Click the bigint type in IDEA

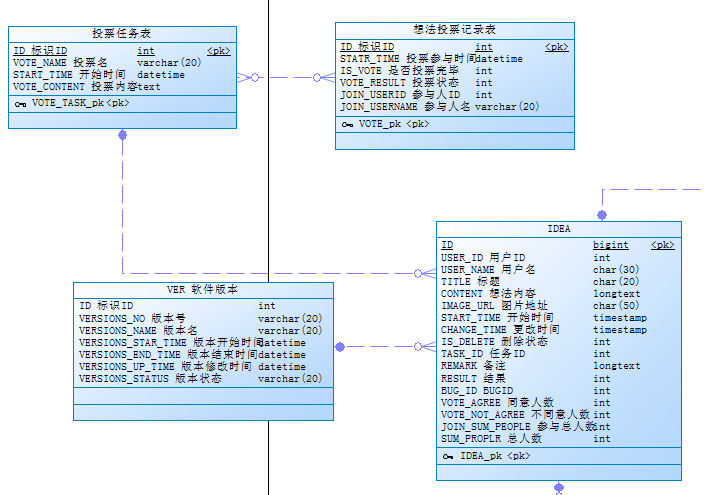pos(611,245)
